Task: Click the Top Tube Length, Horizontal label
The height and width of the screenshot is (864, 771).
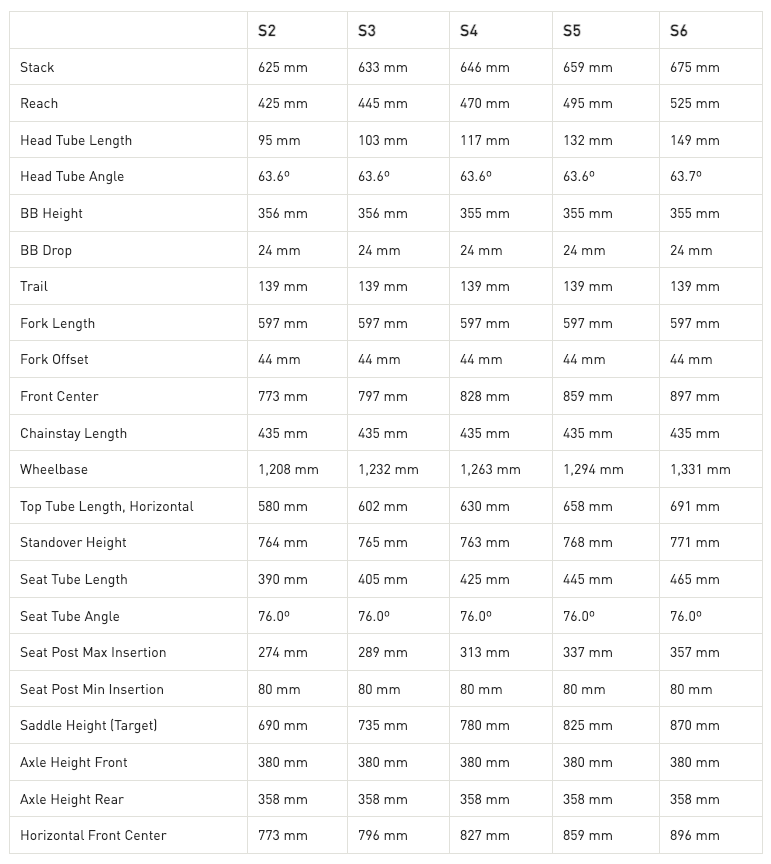Action: (x=107, y=506)
